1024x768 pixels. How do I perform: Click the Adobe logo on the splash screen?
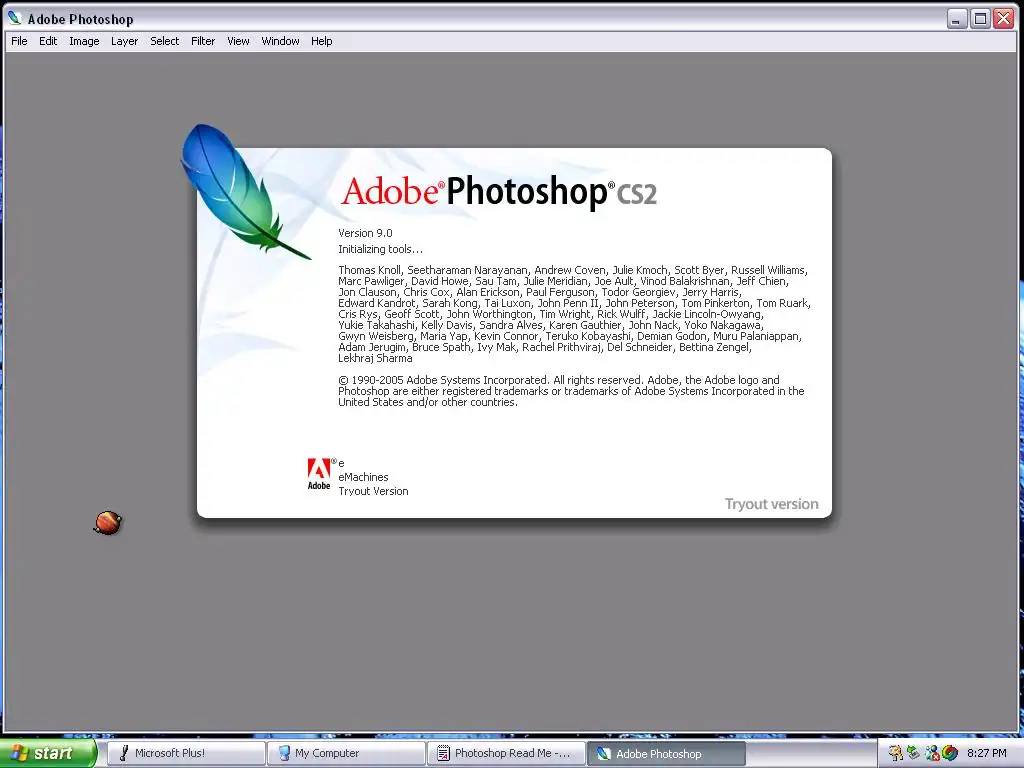319,474
